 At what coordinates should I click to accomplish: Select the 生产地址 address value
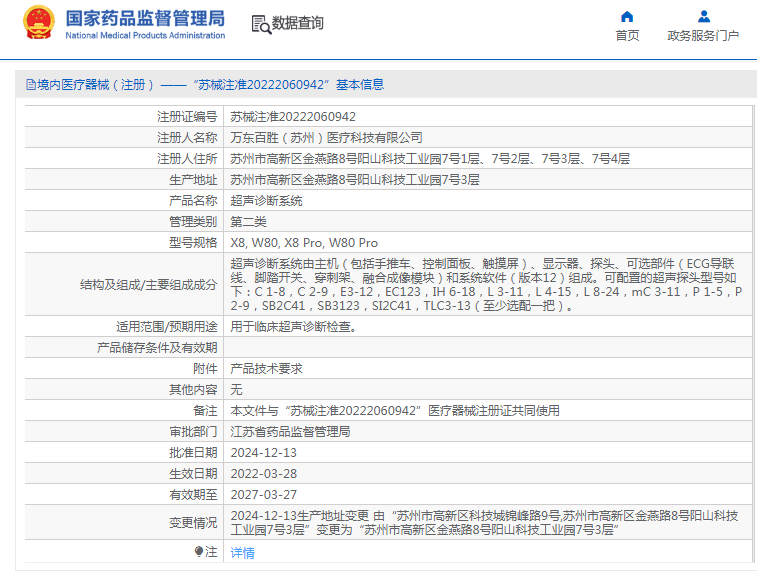(355, 180)
